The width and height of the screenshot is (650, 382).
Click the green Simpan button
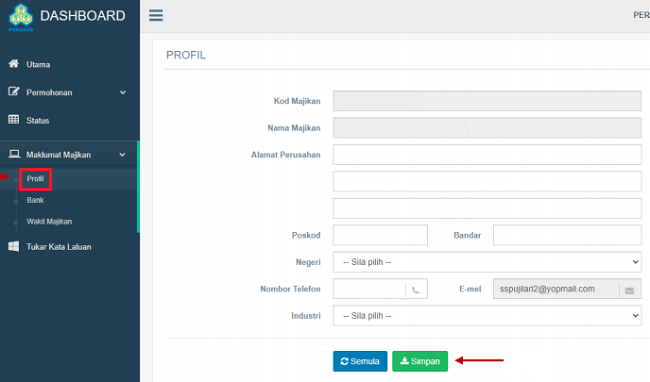(420, 361)
